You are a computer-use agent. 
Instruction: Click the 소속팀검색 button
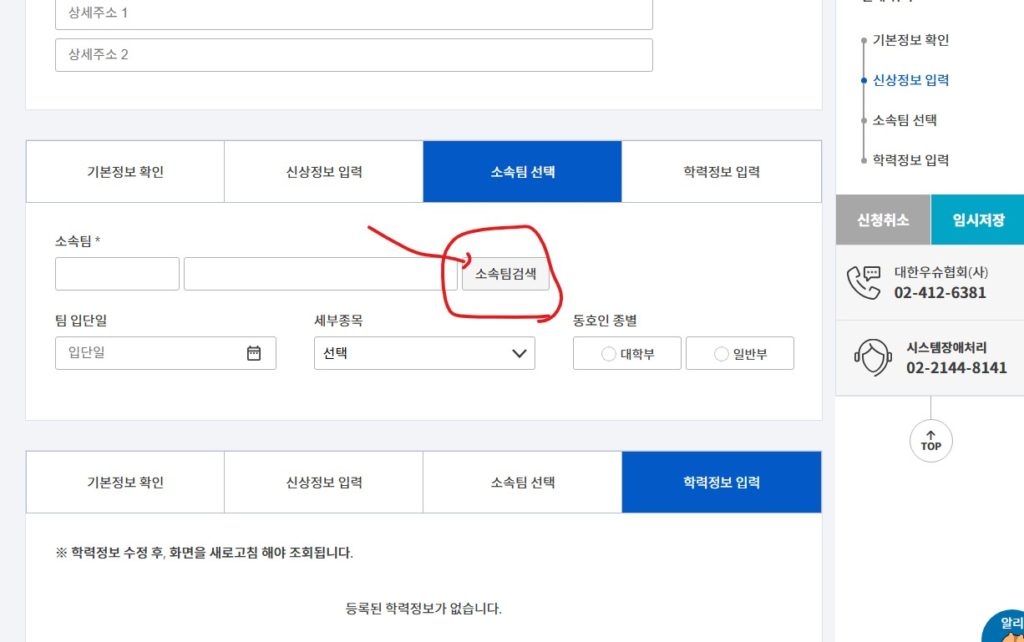505,274
